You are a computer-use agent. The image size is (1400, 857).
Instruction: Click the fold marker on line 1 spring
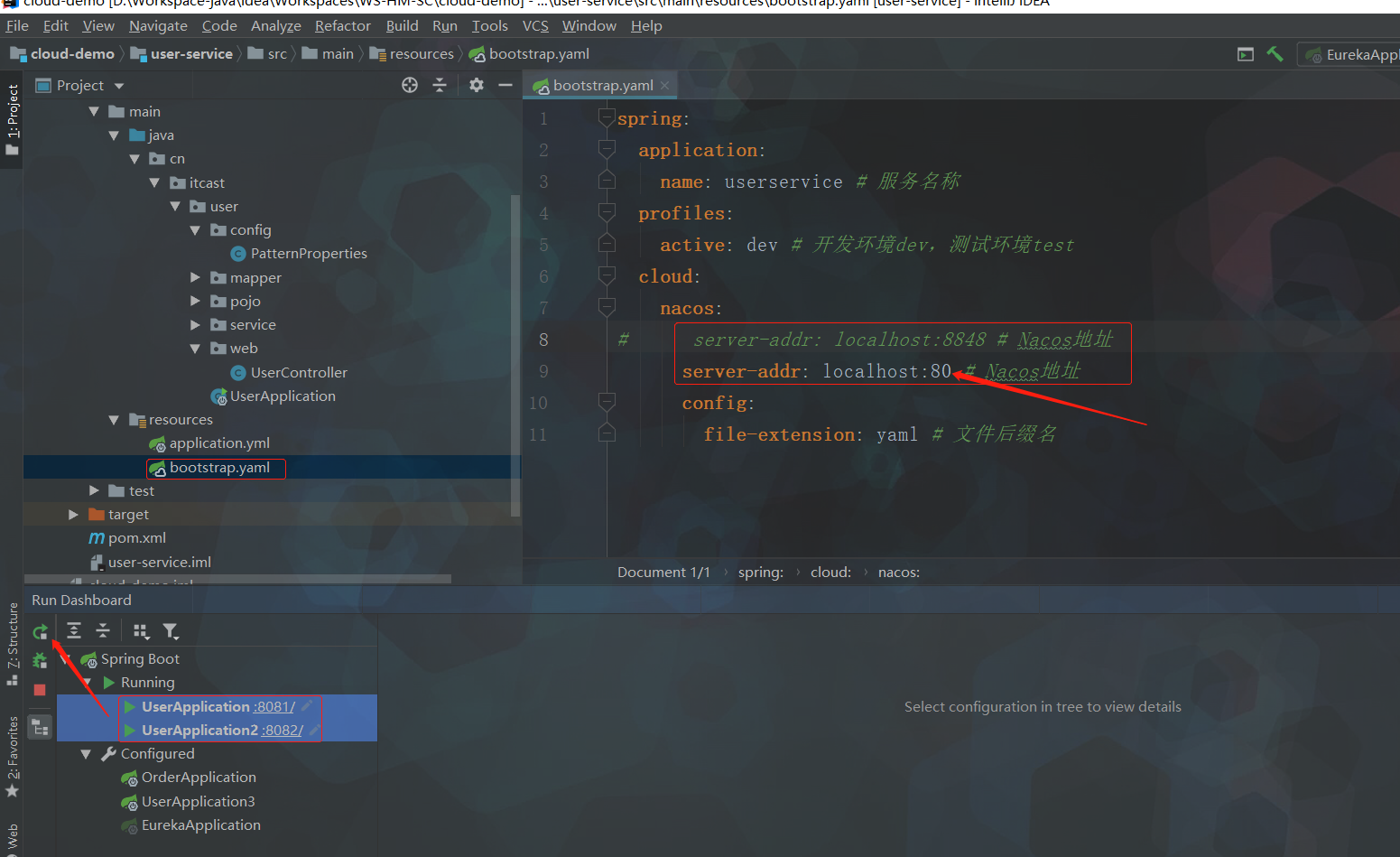pos(607,118)
